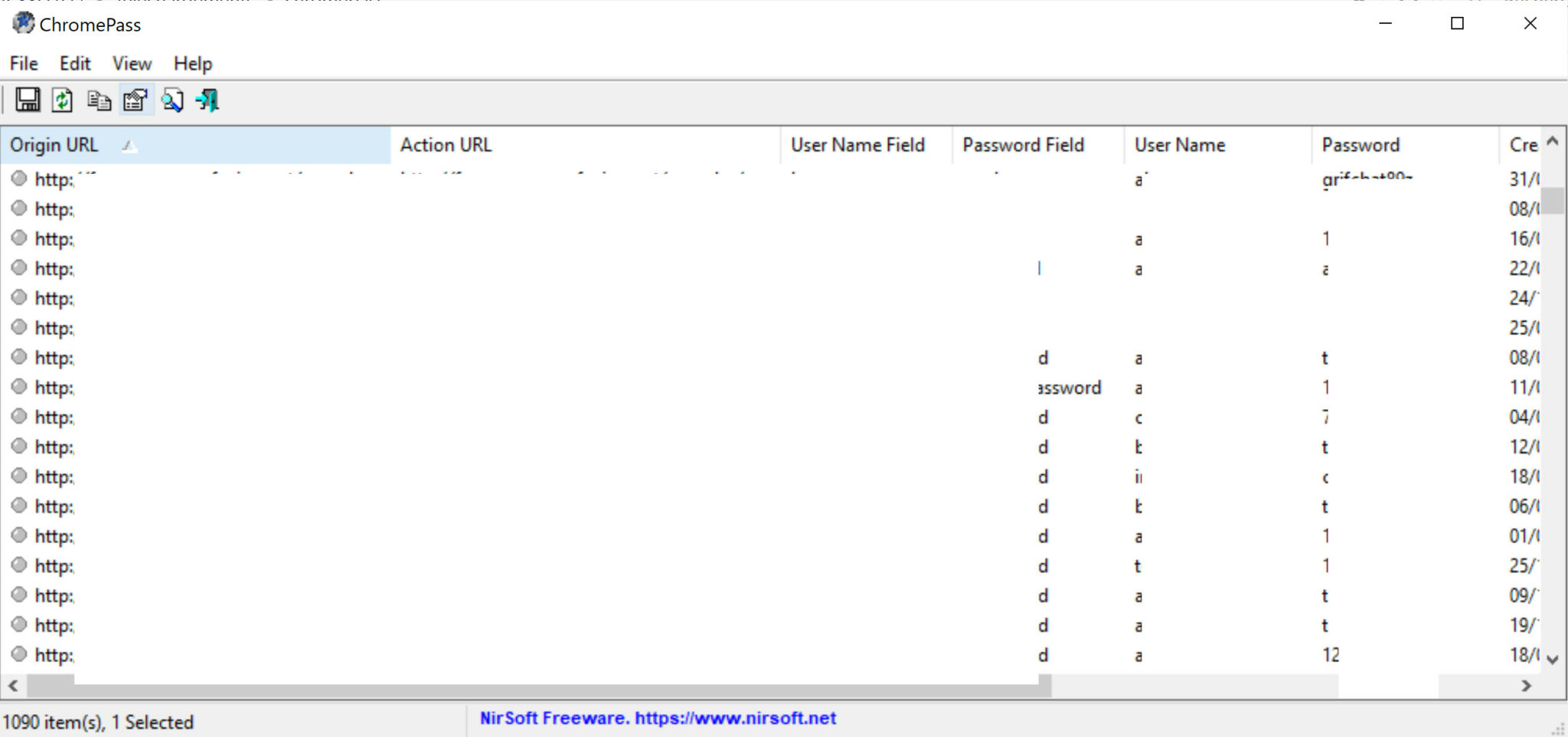This screenshot has height=737, width=1568.
Task: Click the Find magnifier toolbar icon
Action: point(172,100)
